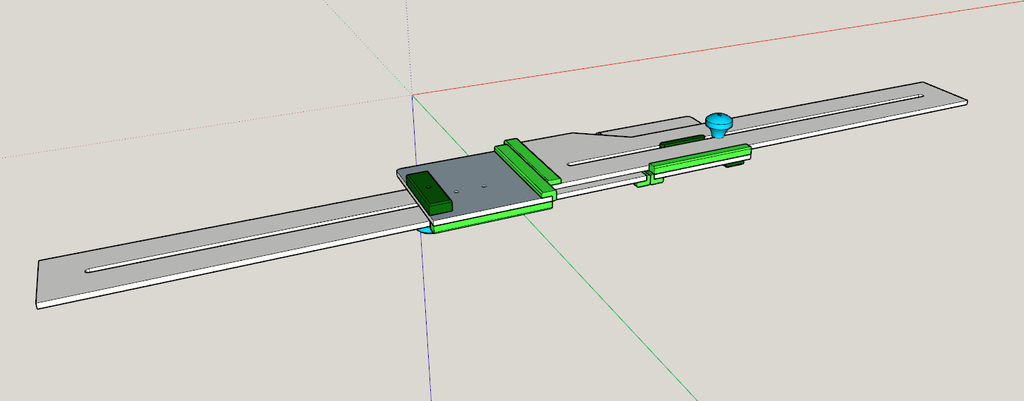Image resolution: width=1024 pixels, height=401 pixels.
Task: Select the dark green block on the plate
Action: [x=429, y=192]
